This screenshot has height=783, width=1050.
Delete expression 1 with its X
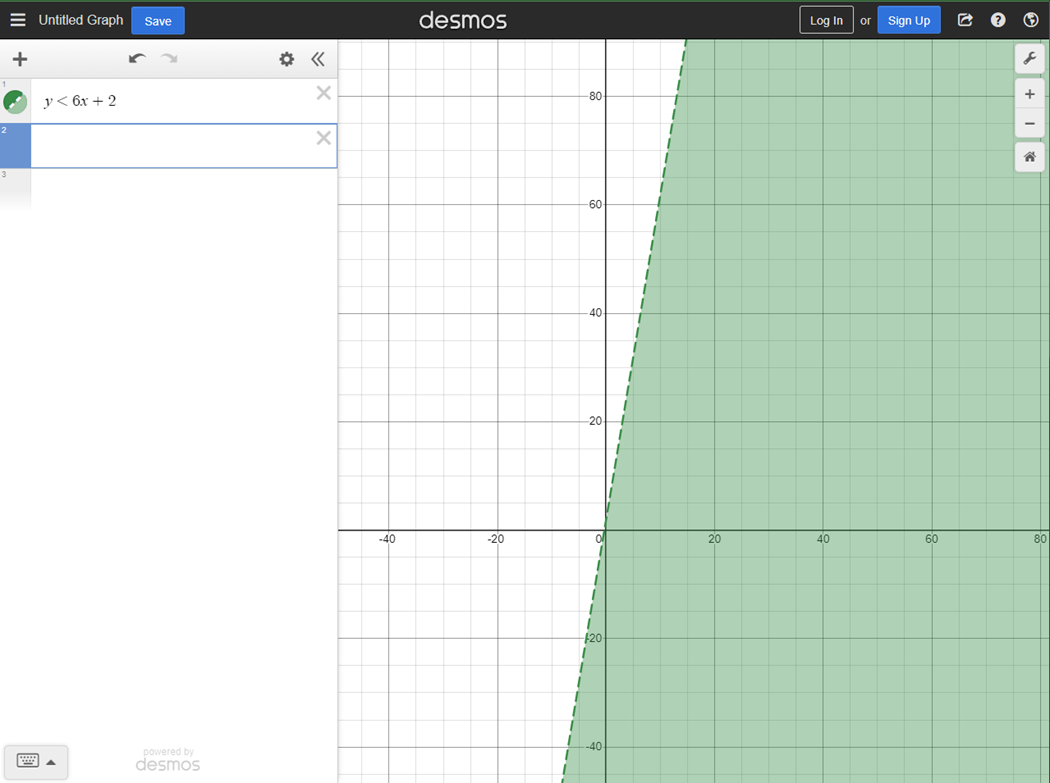click(x=323, y=93)
